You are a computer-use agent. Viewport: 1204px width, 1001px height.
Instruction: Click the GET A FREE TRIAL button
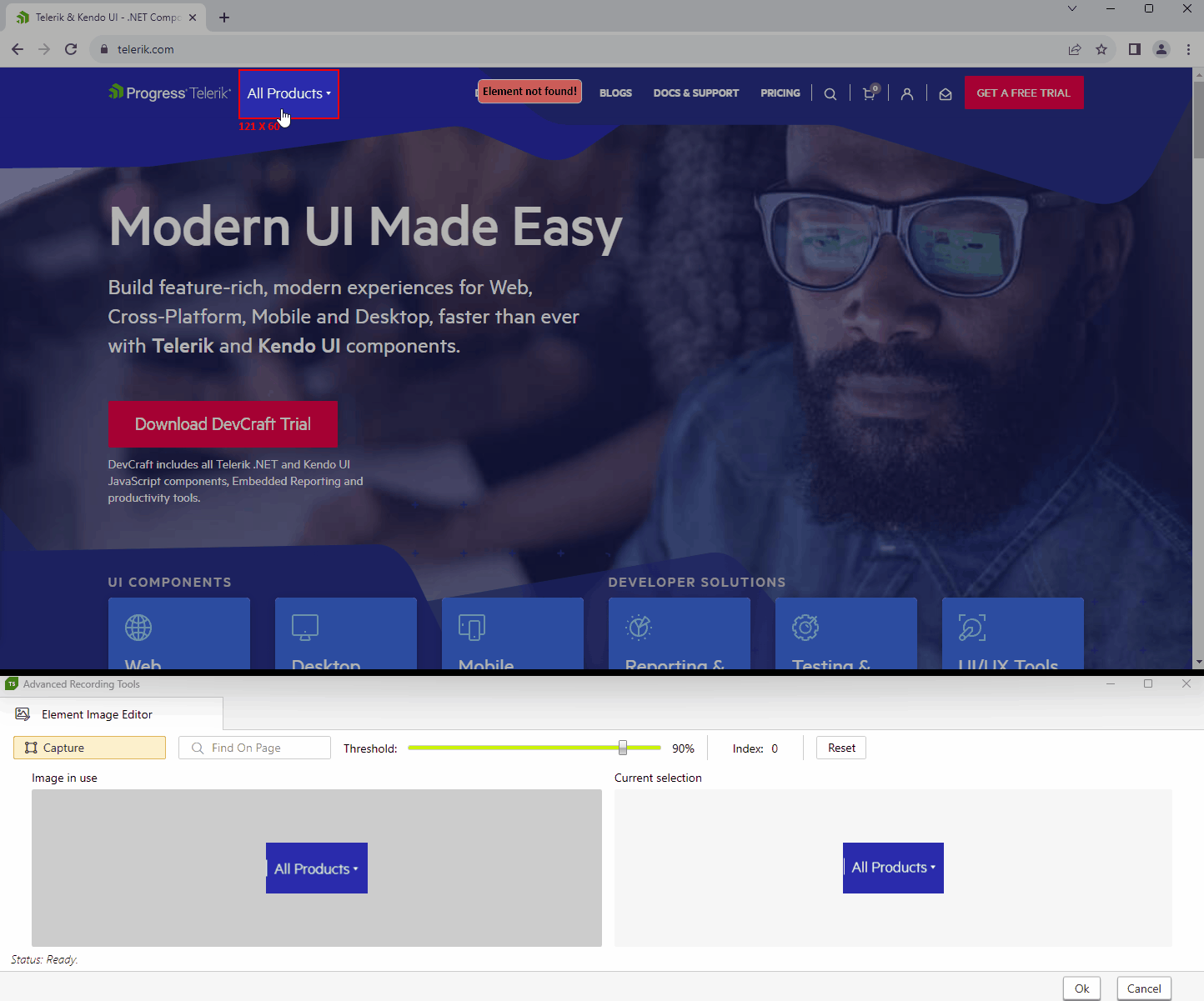click(1024, 93)
